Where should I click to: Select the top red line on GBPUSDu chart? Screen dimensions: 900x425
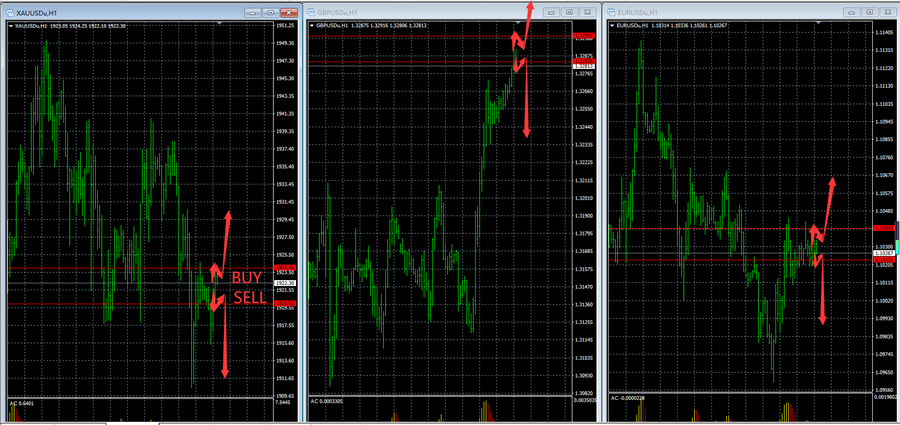click(420, 37)
